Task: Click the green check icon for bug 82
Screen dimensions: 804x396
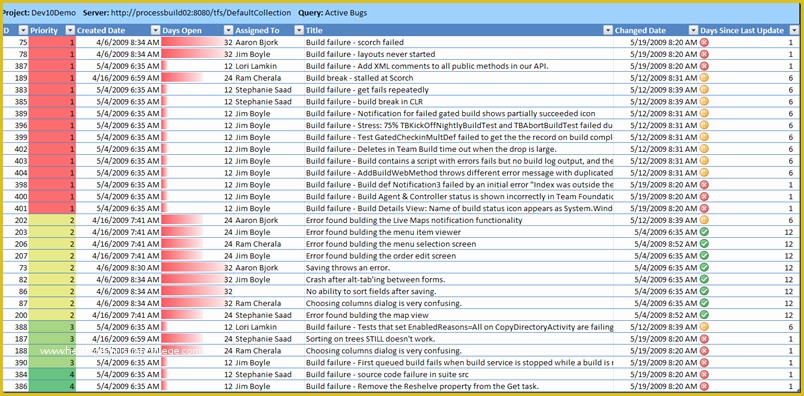Action: (x=705, y=280)
